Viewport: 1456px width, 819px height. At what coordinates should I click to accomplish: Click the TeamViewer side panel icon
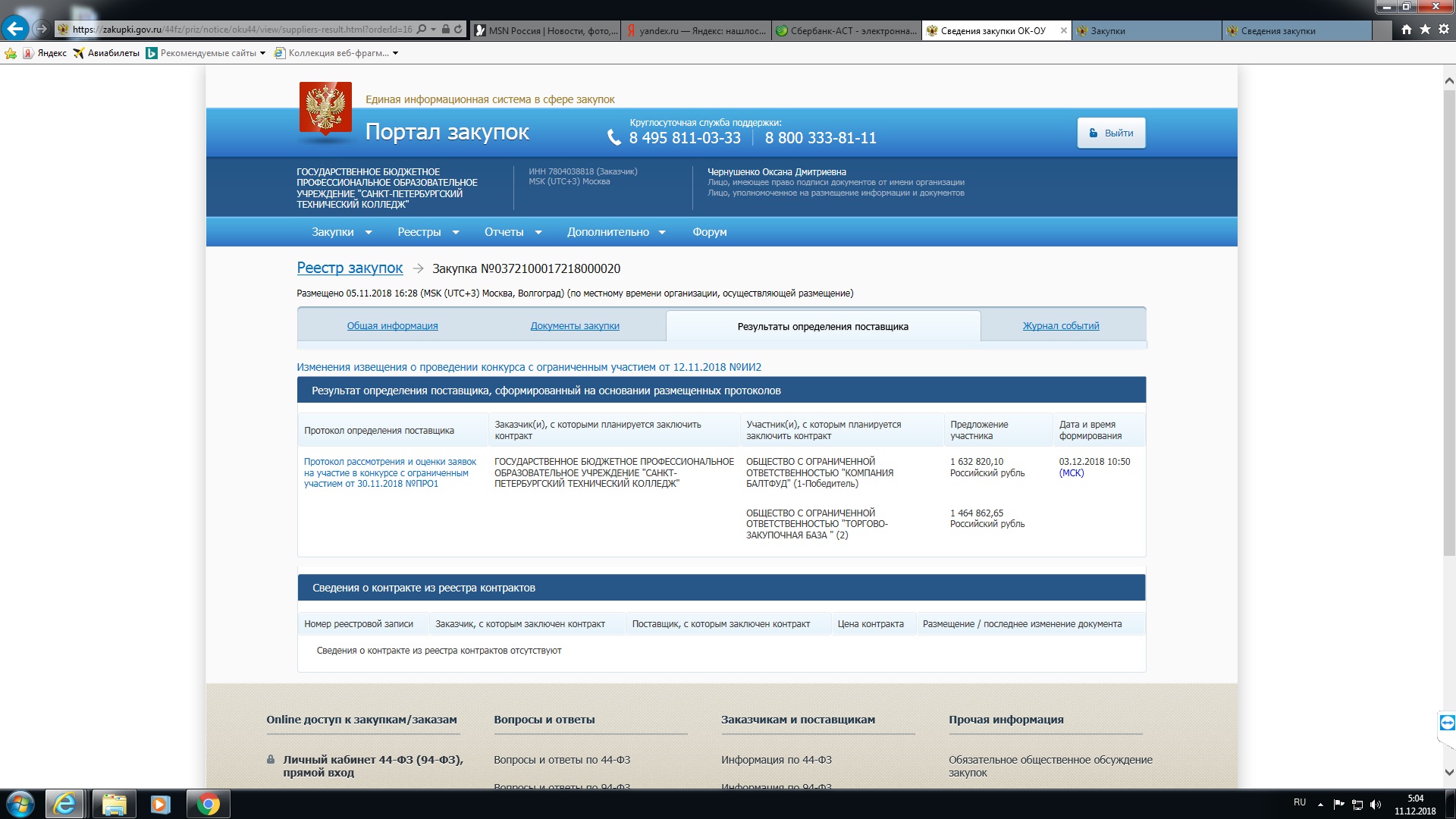click(x=1447, y=723)
